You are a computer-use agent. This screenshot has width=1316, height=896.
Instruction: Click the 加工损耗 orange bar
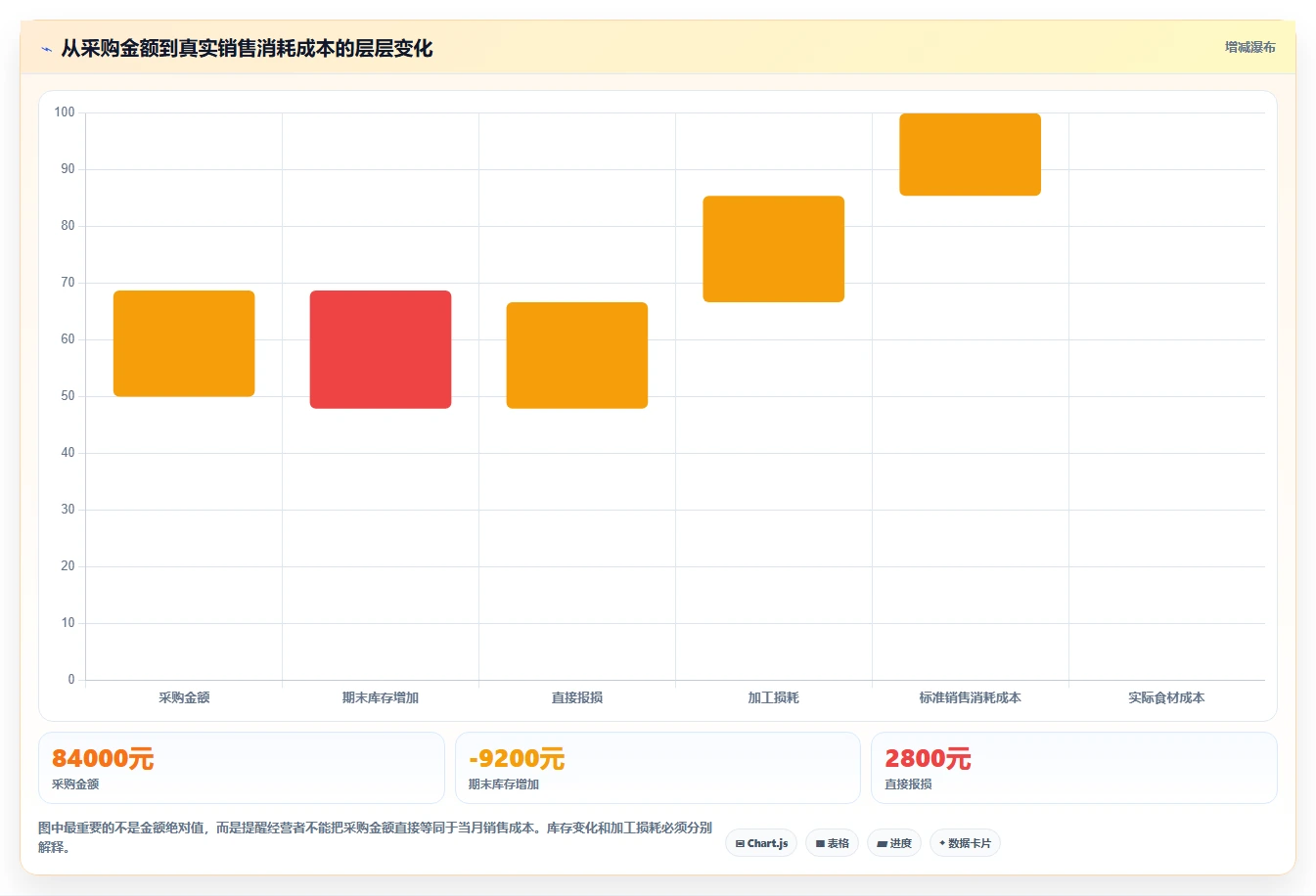point(774,249)
